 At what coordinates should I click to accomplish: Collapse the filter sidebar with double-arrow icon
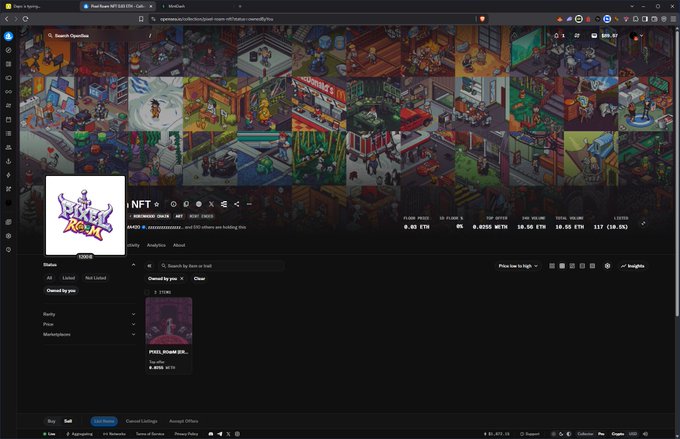point(149,265)
